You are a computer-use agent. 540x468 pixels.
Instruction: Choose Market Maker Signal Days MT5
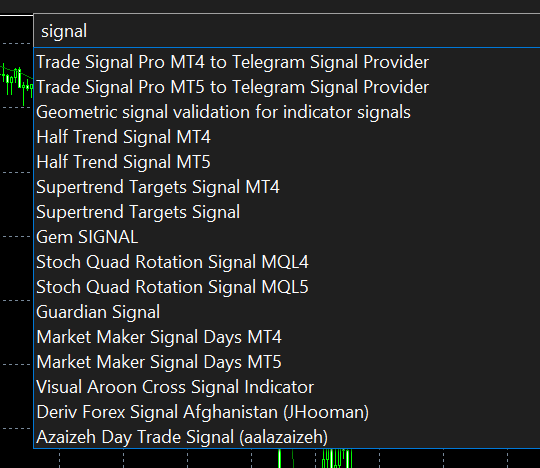coord(287,362)
